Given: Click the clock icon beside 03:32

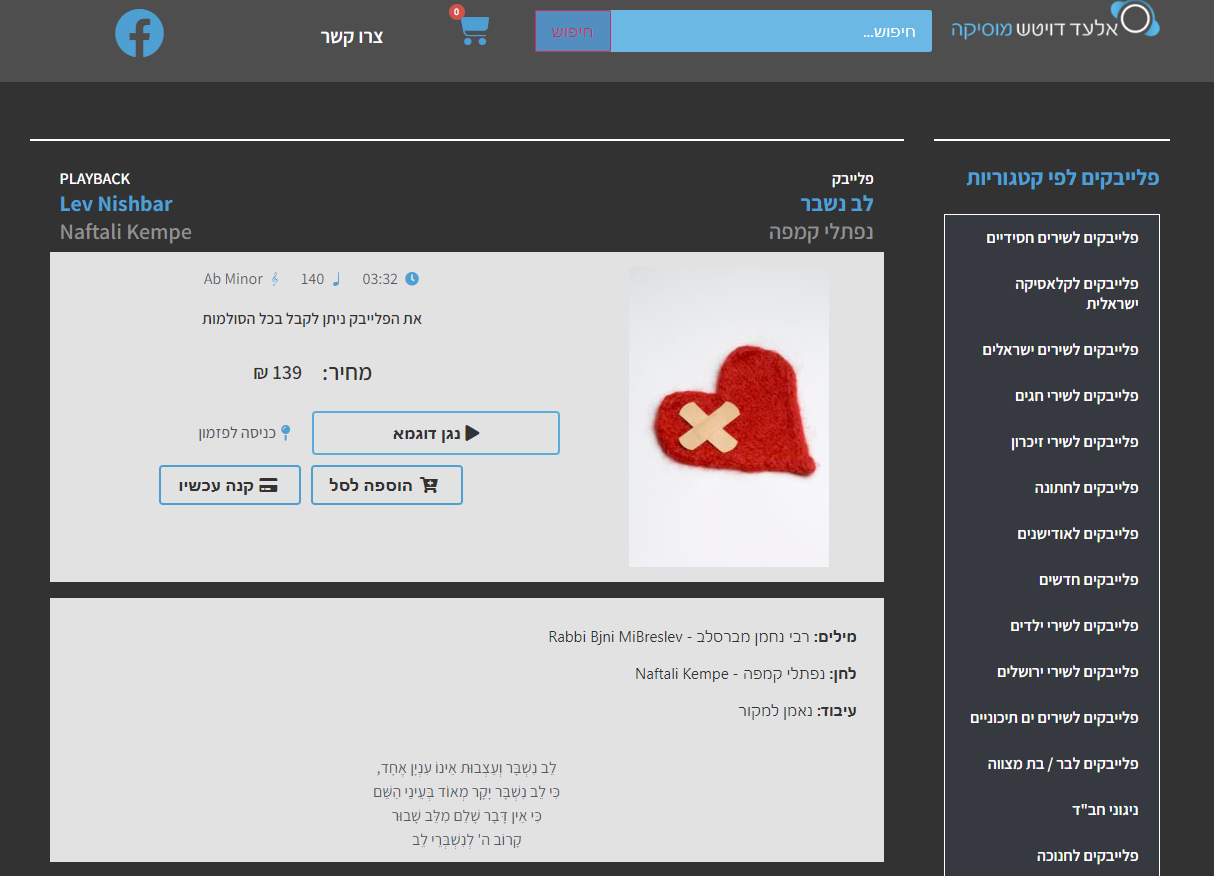Looking at the screenshot, I should [411, 279].
